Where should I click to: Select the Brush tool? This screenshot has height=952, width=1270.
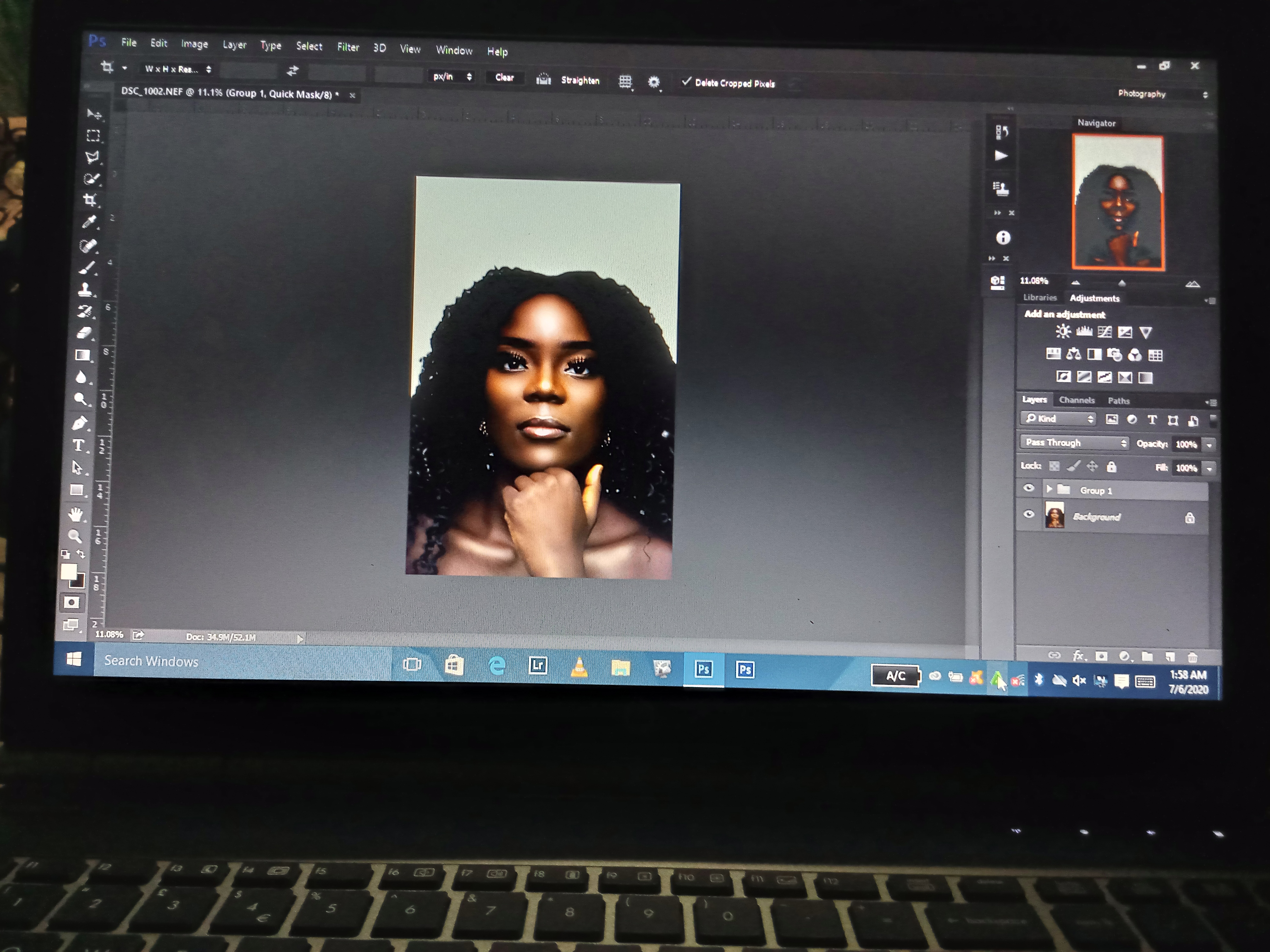(87, 267)
